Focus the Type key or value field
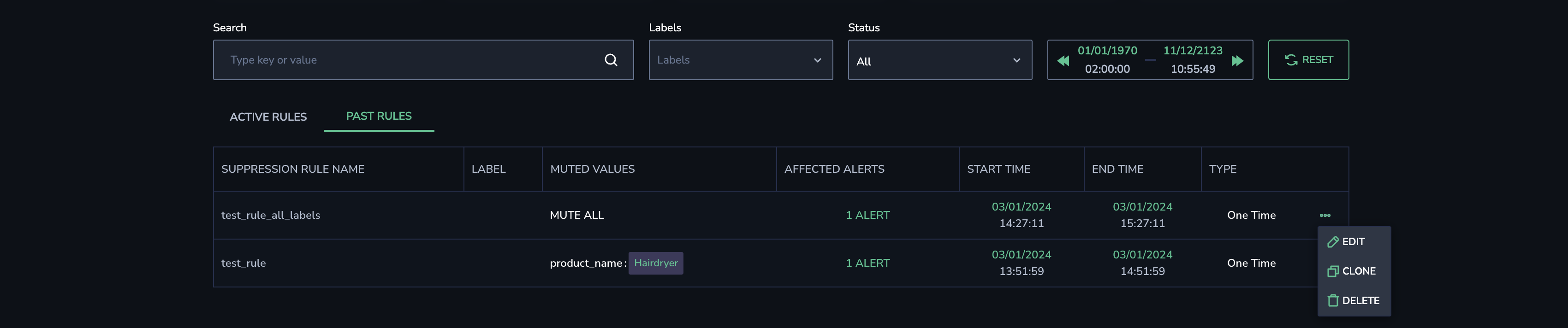 pos(423,59)
